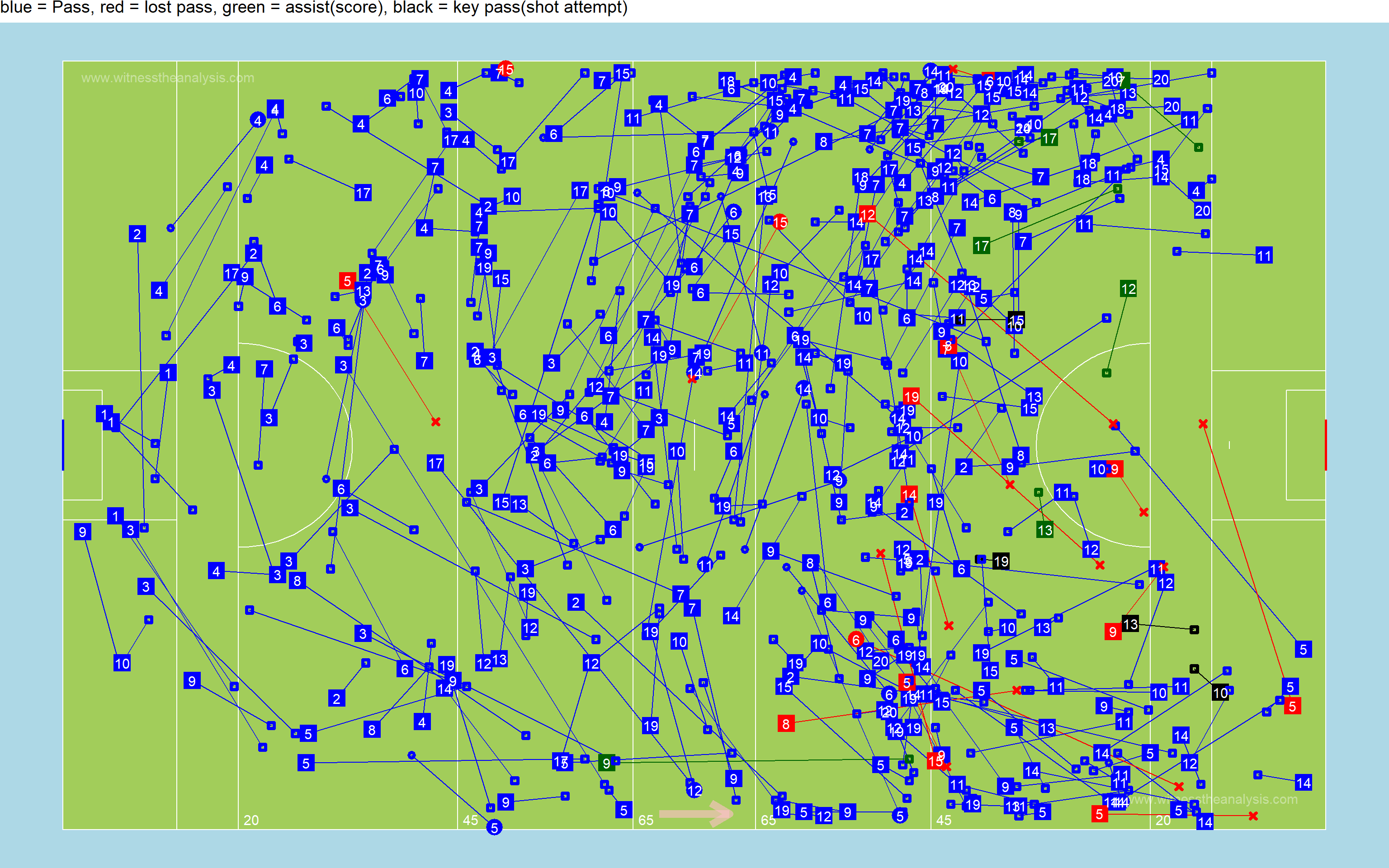Image resolution: width=1389 pixels, height=868 pixels.
Task: Select the black key pass marker 19
Action: [1001, 561]
